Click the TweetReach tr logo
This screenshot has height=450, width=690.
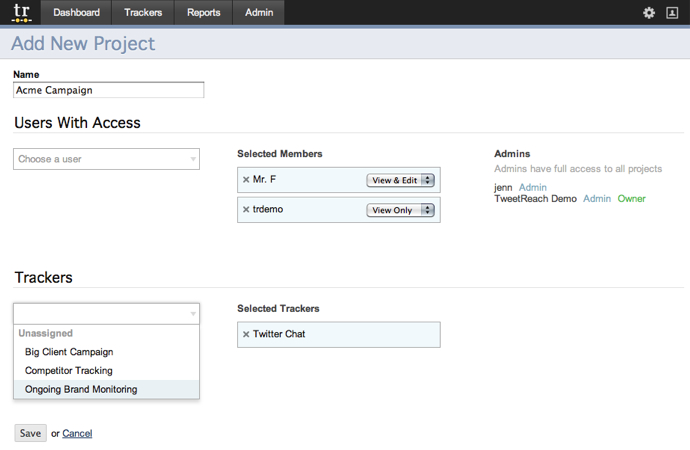point(21,13)
